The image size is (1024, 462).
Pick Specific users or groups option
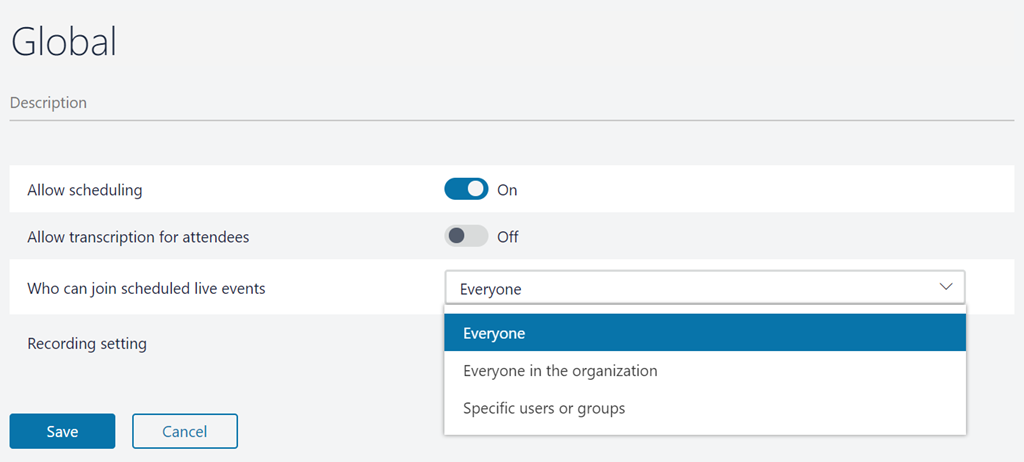pos(544,408)
